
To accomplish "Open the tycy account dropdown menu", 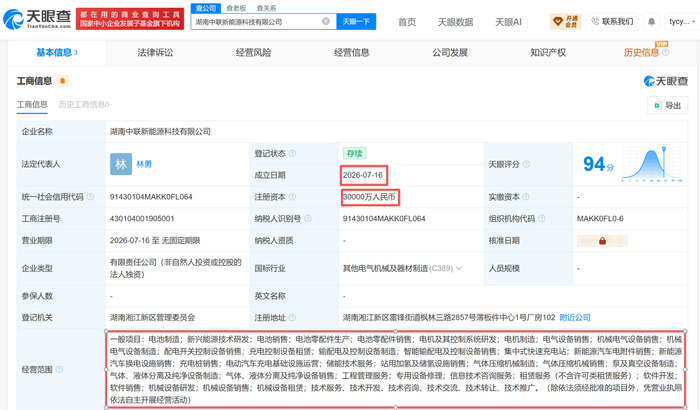I will (682, 21).
